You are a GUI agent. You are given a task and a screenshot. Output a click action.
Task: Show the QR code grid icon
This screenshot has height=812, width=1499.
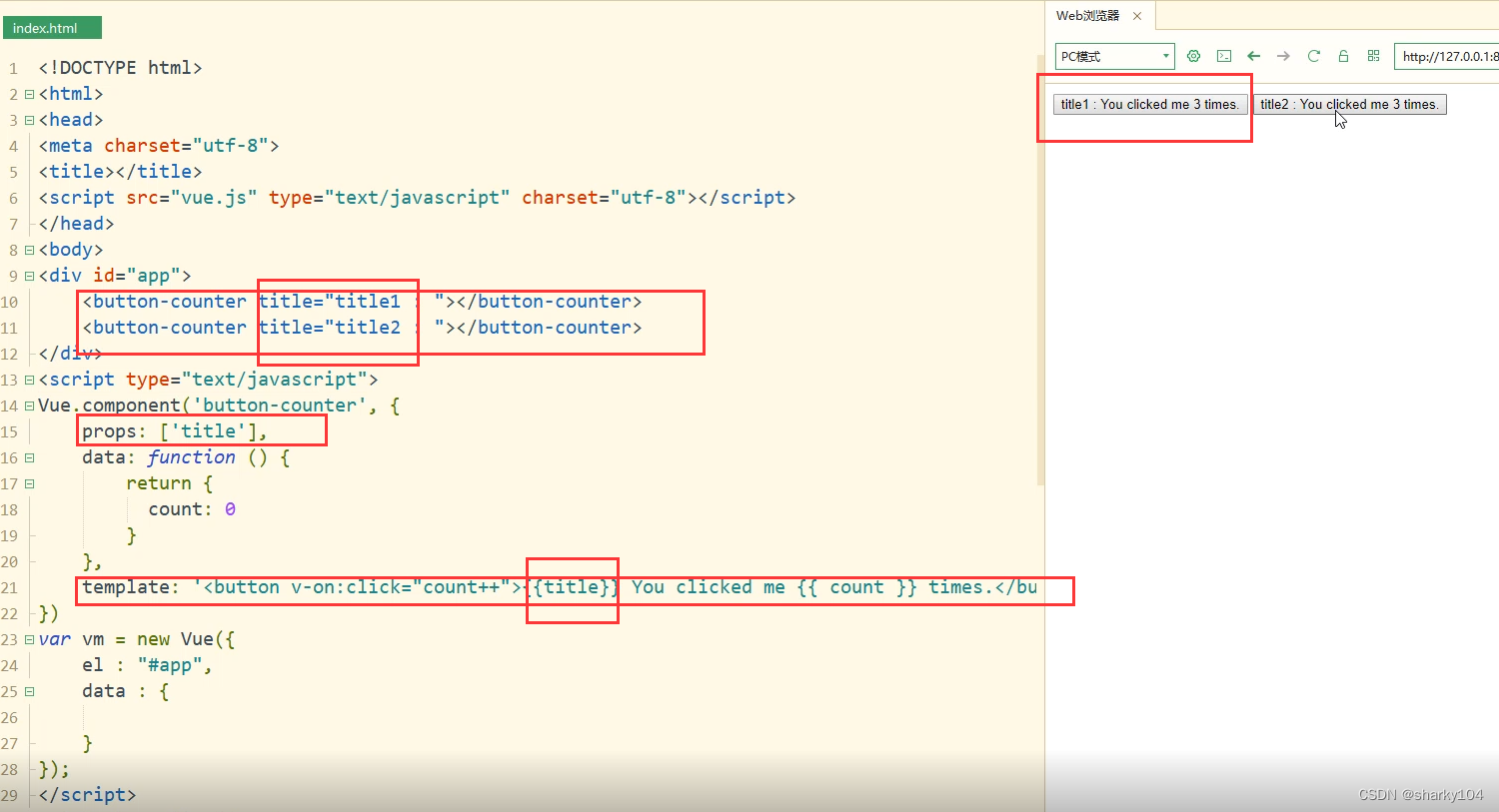coord(1374,56)
